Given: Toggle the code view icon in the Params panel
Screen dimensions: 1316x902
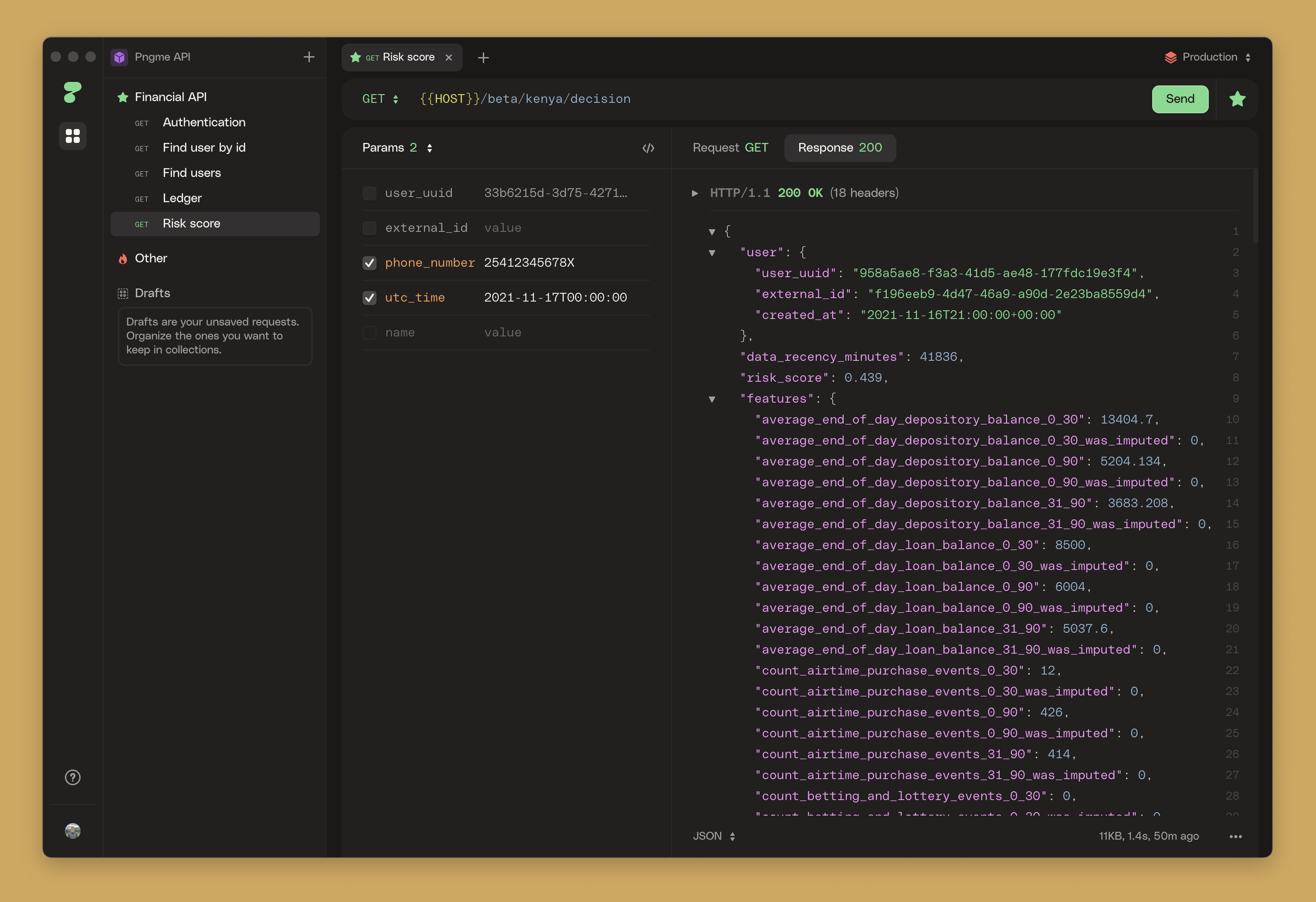Looking at the screenshot, I should coord(648,148).
